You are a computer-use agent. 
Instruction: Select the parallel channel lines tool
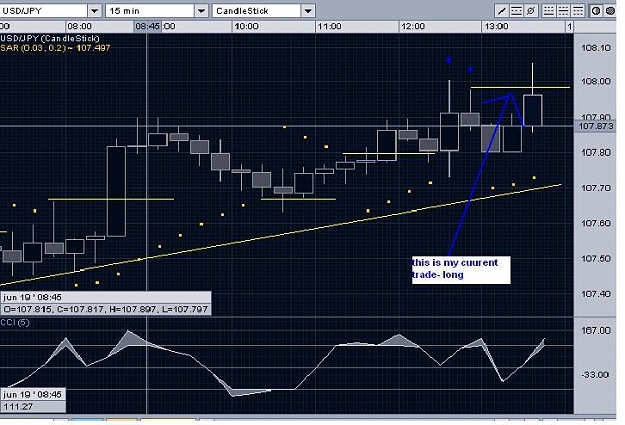tap(516, 11)
